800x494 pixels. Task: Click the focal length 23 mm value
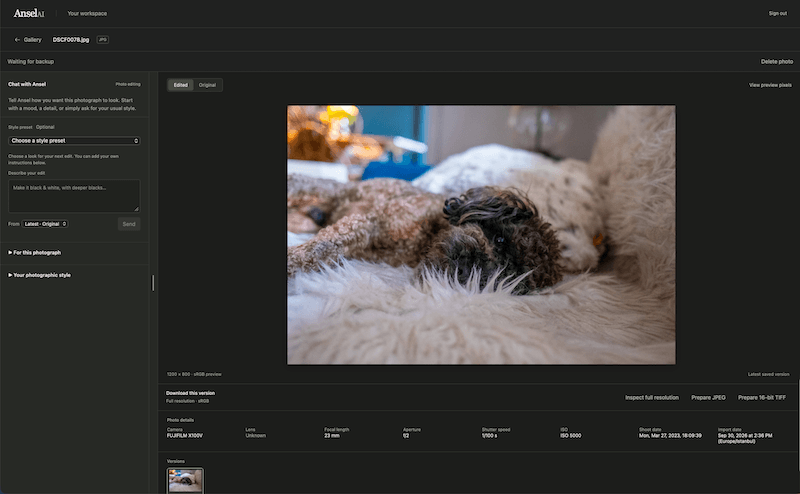click(x=332, y=436)
